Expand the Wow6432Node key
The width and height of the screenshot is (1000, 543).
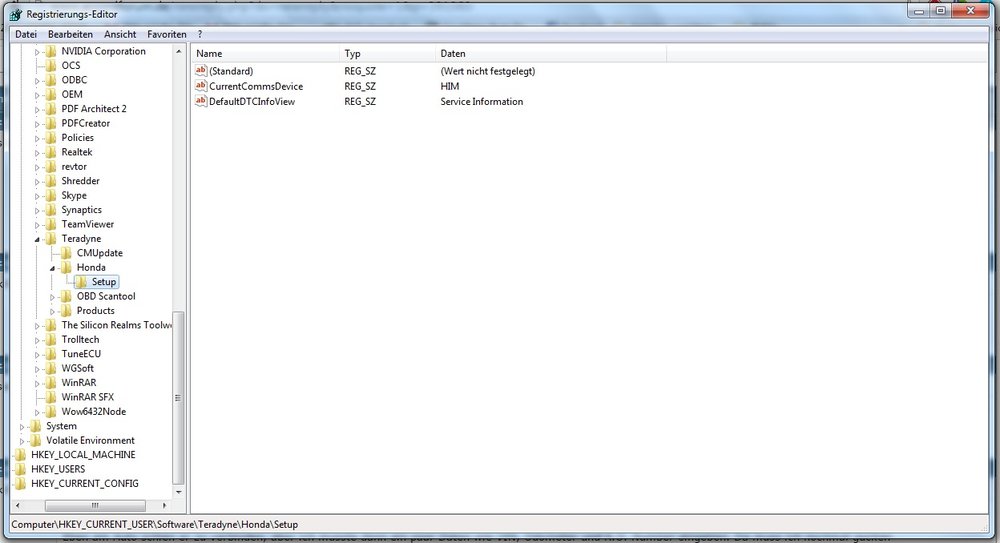pos(38,412)
